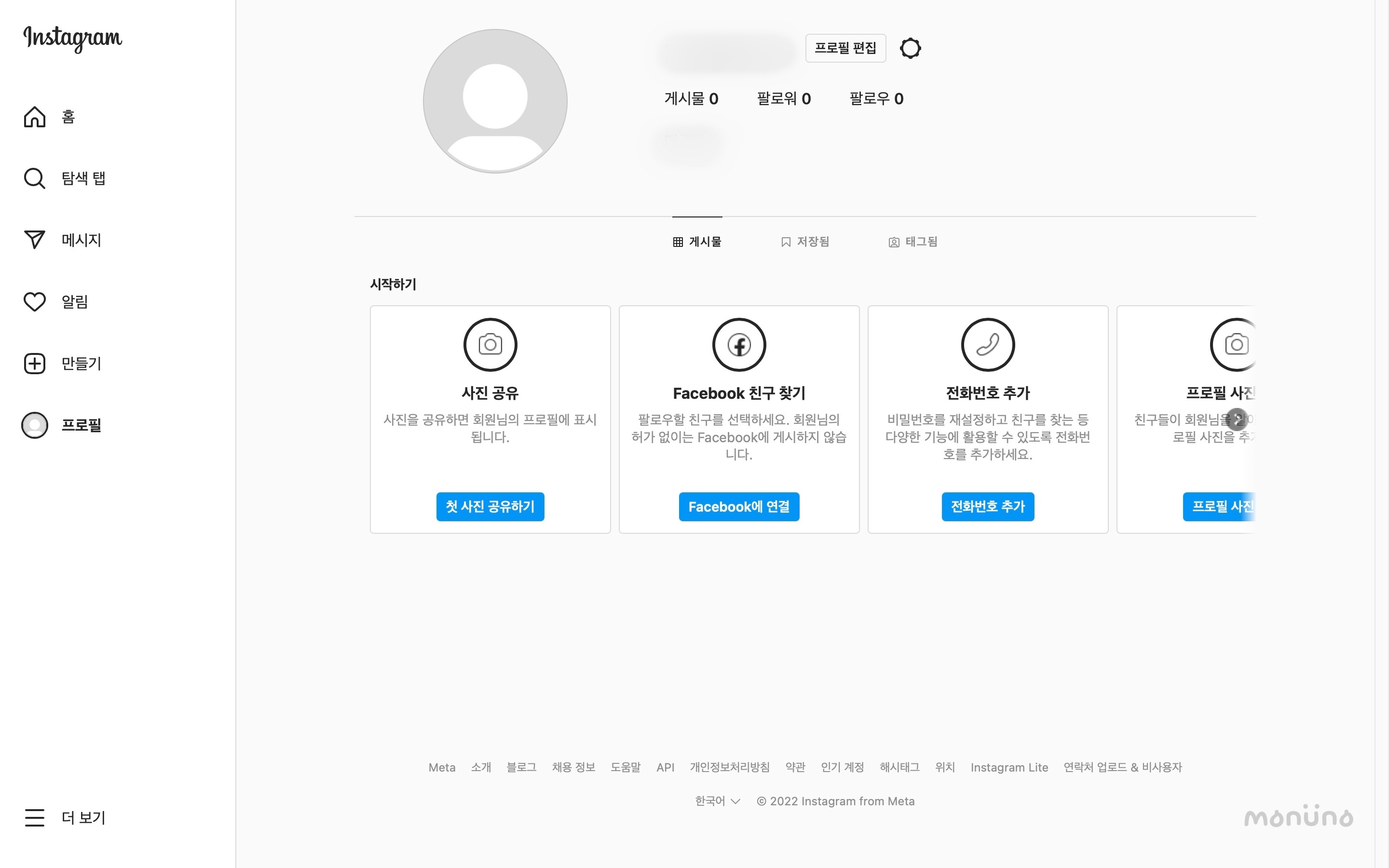Click 첫 사진 공유하기 button
1389x868 pixels.
pyautogui.click(x=490, y=506)
